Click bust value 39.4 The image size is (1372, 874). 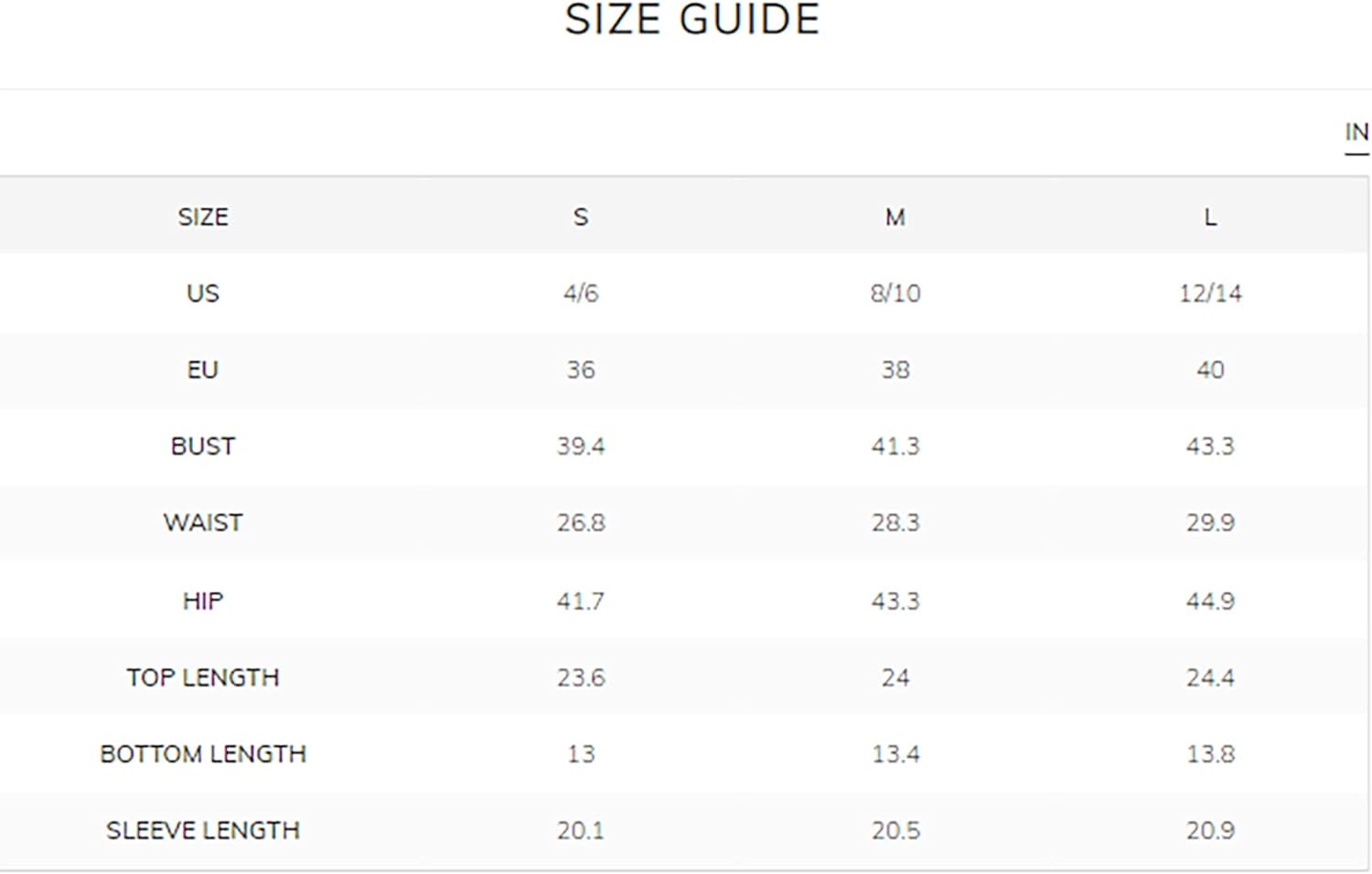coord(581,446)
